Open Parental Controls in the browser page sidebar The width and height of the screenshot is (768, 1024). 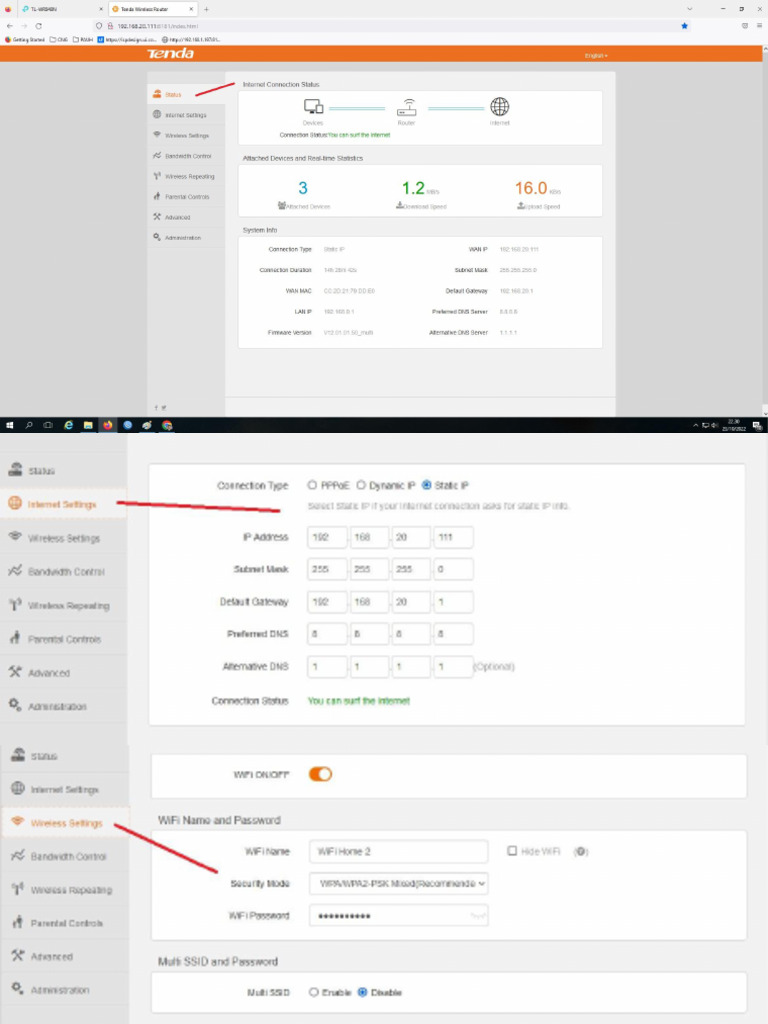point(185,197)
